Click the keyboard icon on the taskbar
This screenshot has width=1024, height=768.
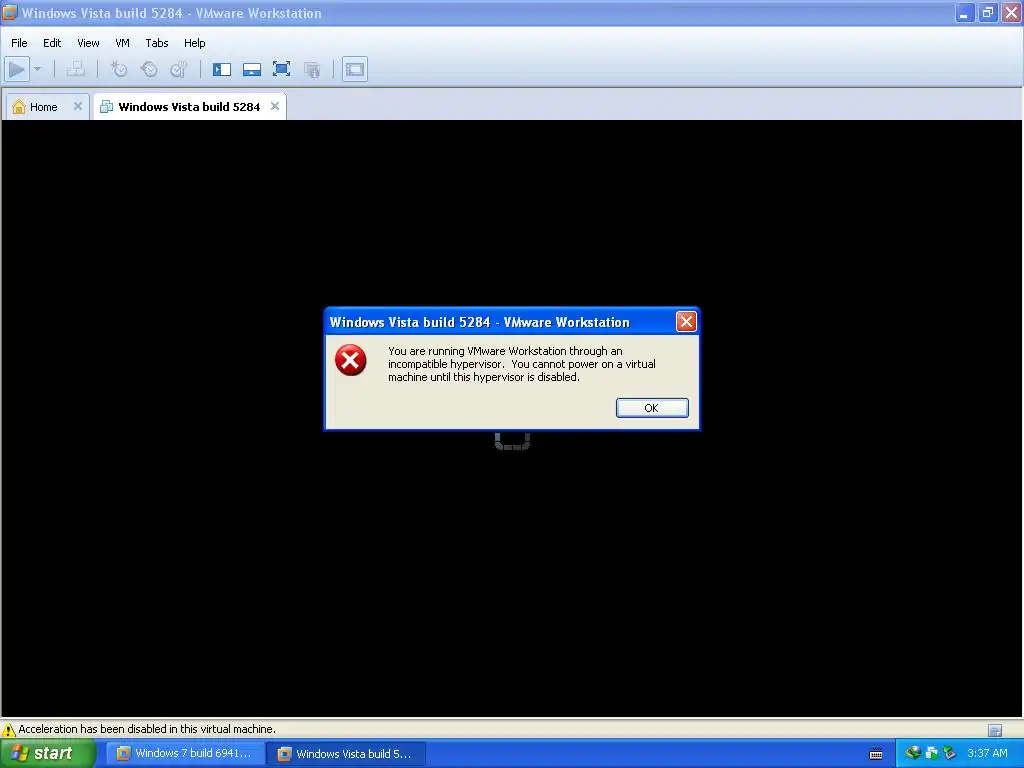pos(876,754)
